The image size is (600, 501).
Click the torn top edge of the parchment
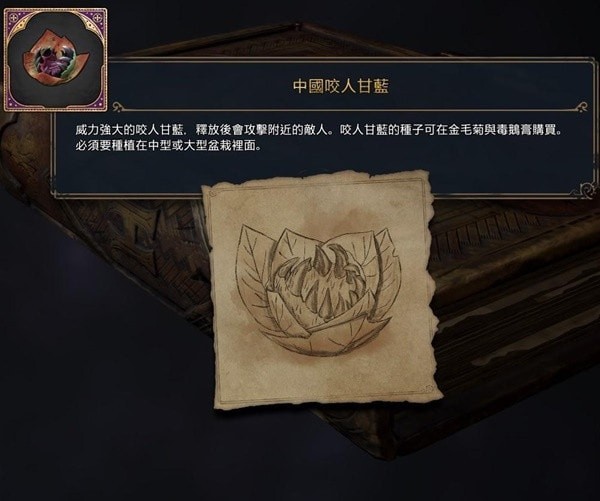[316, 180]
